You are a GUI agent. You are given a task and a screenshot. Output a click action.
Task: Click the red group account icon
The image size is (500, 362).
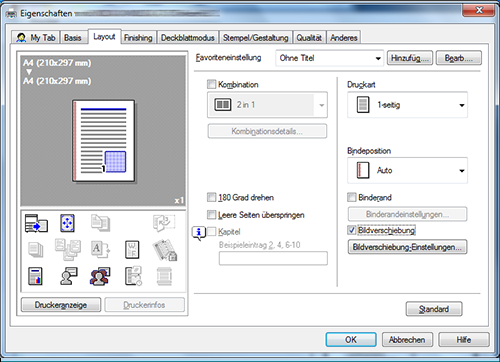[x=100, y=276]
